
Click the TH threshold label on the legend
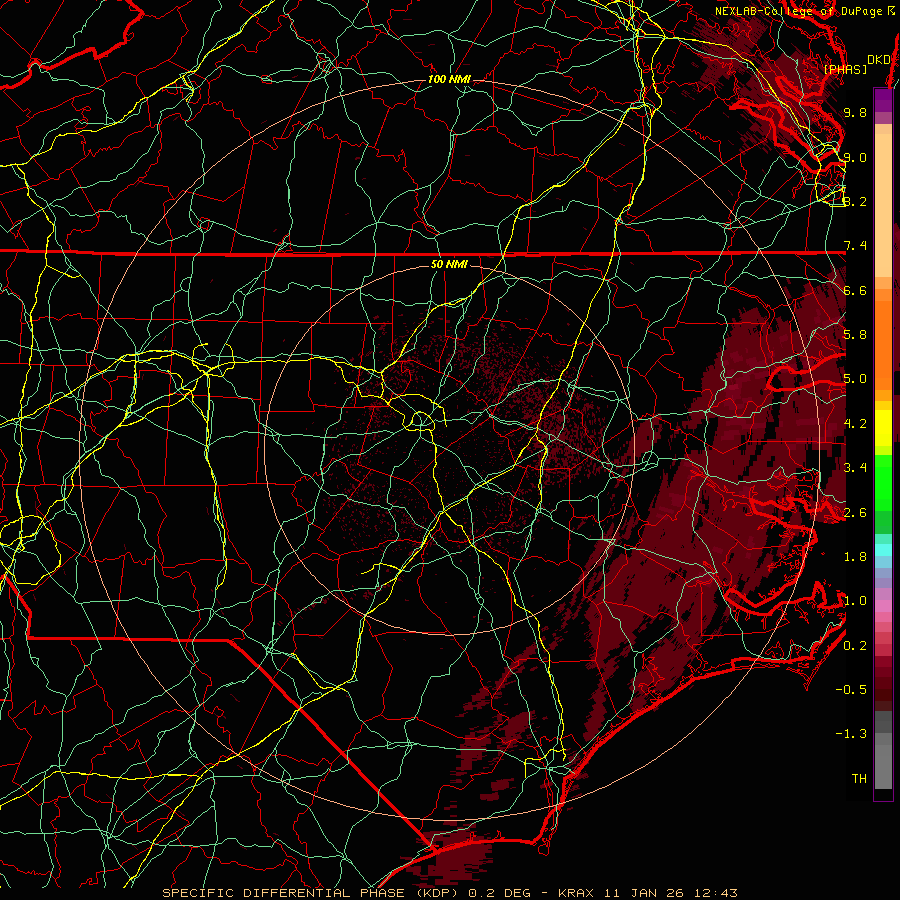click(x=859, y=779)
